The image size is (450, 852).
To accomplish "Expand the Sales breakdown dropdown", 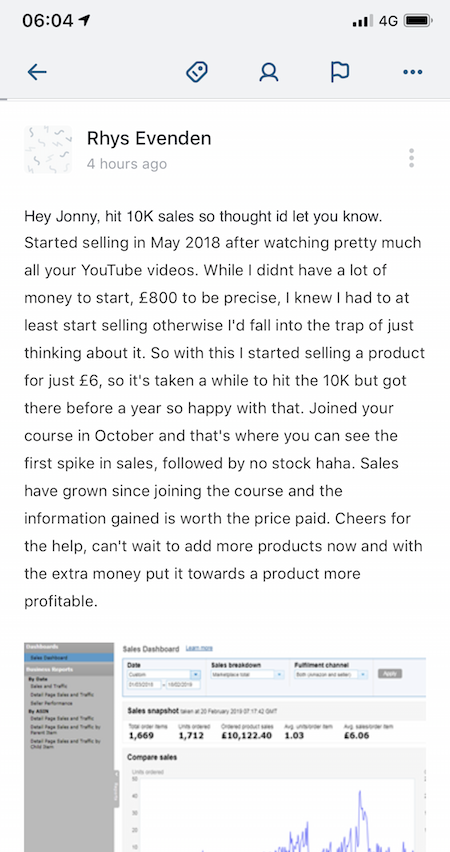I will (x=247, y=674).
